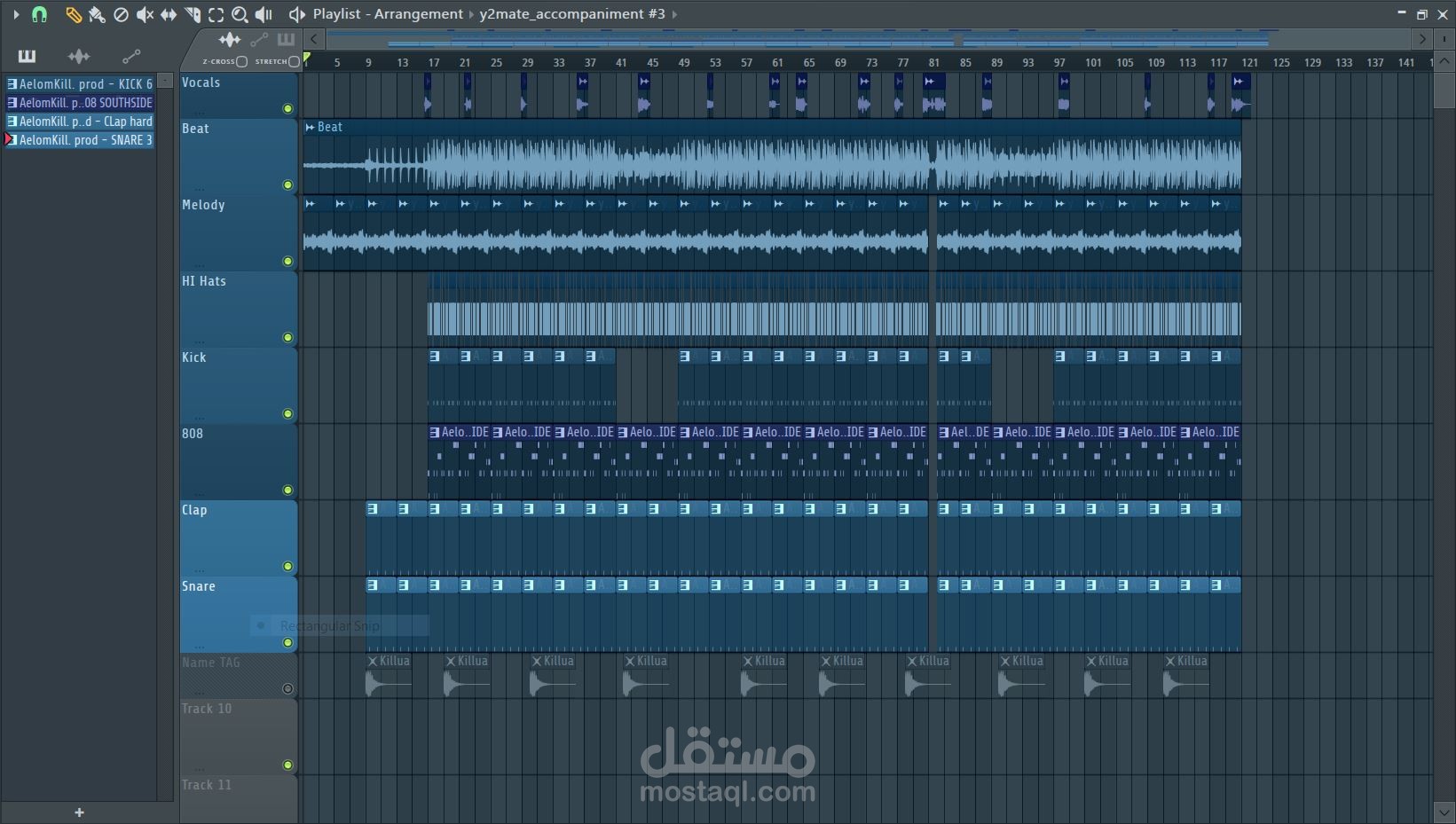
Task: Click the green playhead marker at bar 1
Action: (x=307, y=59)
